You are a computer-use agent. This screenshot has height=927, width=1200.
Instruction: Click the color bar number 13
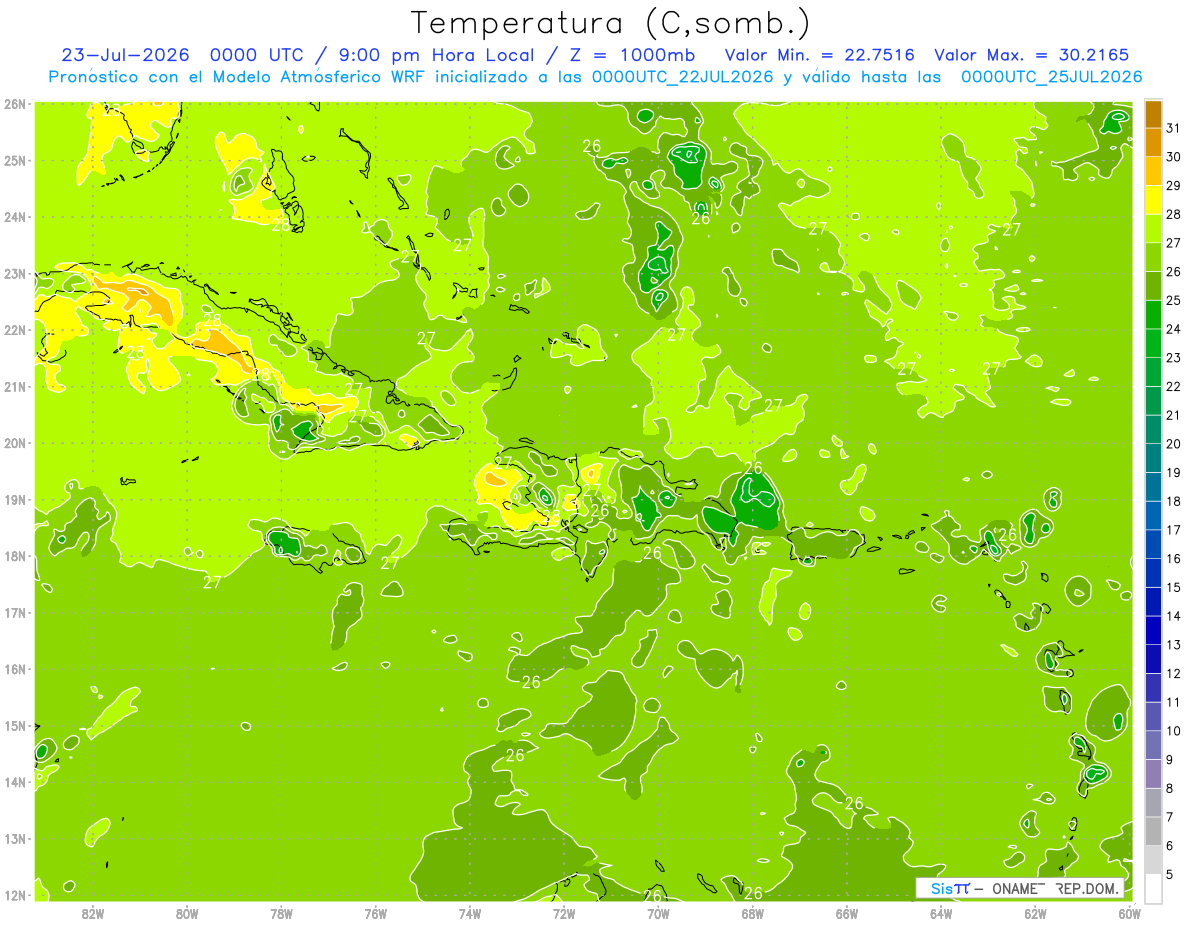point(1173,645)
